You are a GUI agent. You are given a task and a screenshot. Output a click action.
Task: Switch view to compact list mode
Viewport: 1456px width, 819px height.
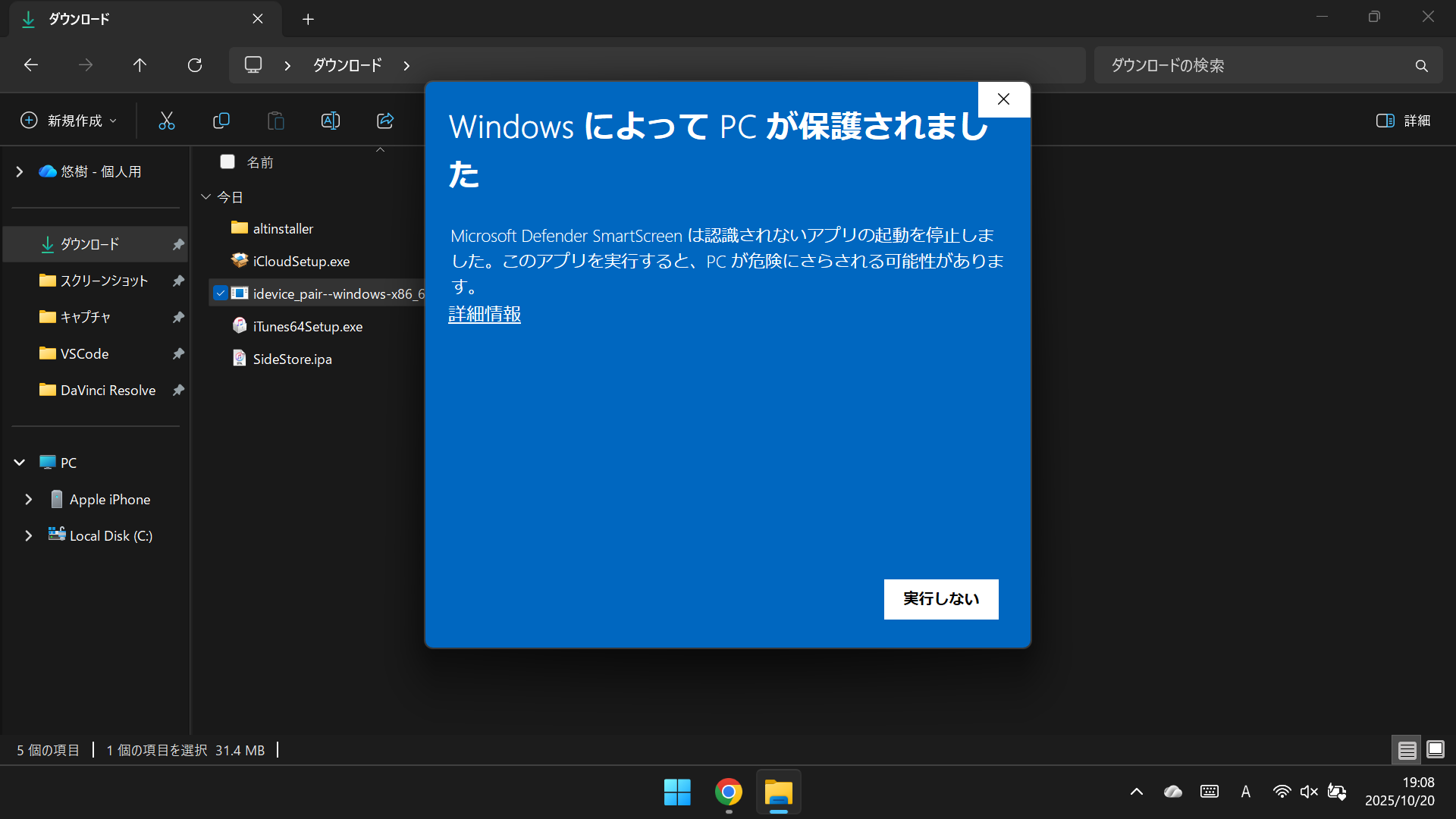1407,749
